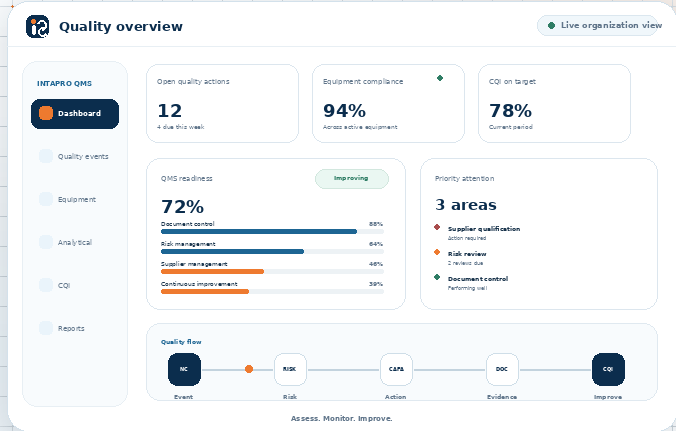The height and width of the screenshot is (431, 676).
Task: Select the CQI node in Quality flow
Action: pos(608,369)
